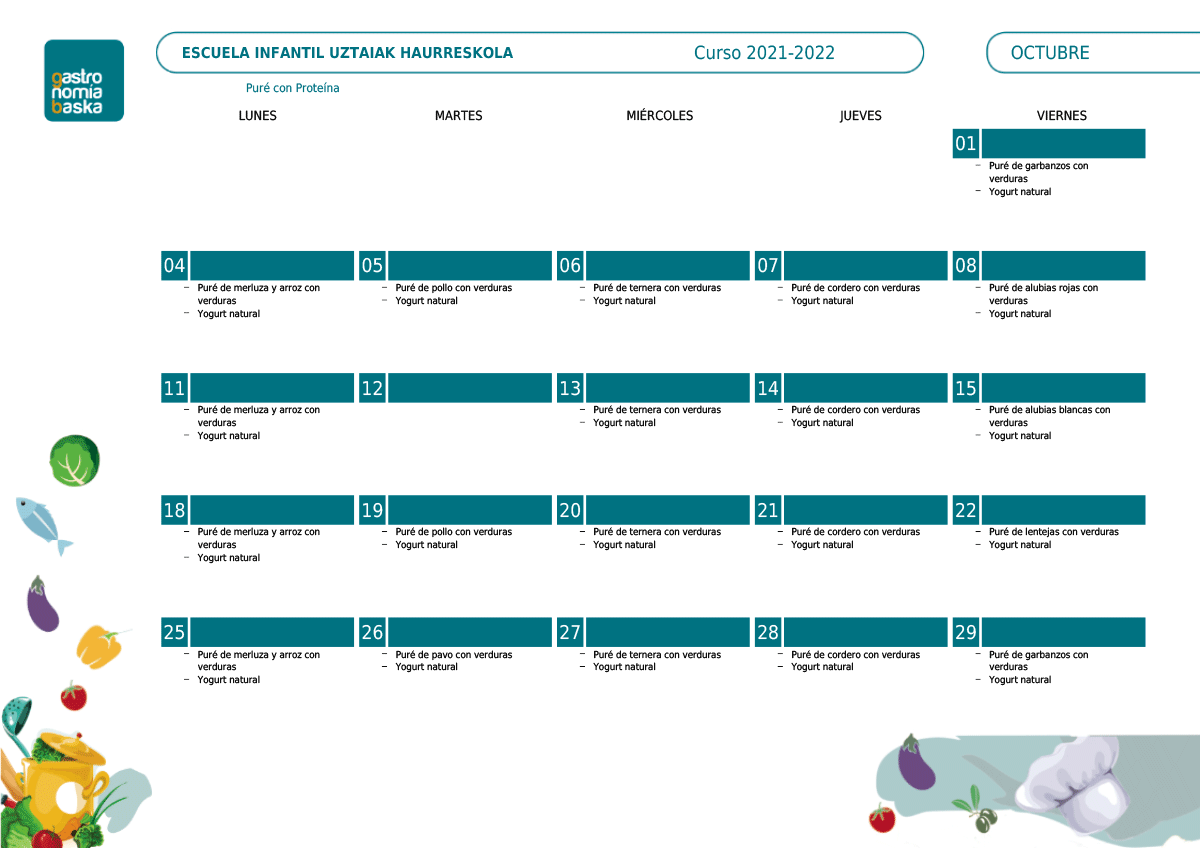Click the Puré con Proteína label
This screenshot has height=848, width=1200.
[292, 88]
